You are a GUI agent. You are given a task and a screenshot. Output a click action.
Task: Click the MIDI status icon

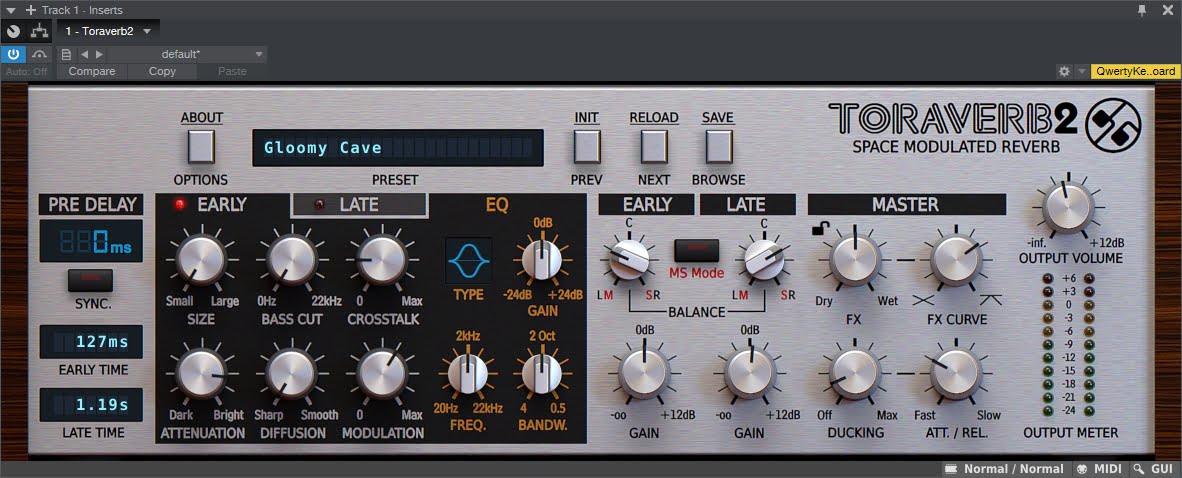click(x=1081, y=469)
